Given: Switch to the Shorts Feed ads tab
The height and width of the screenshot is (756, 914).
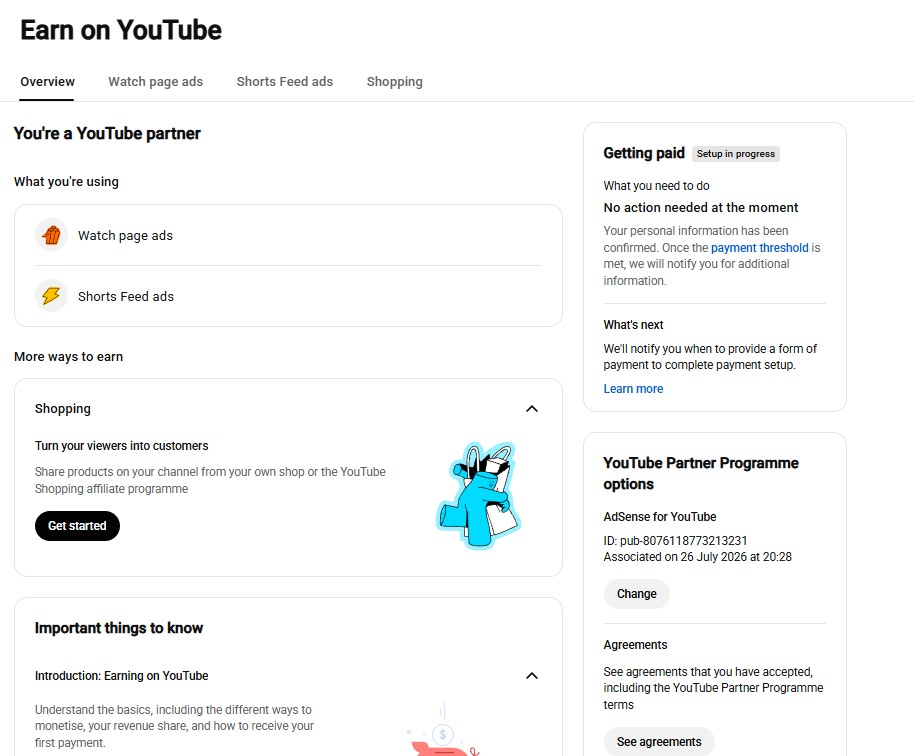Looking at the screenshot, I should click(x=284, y=82).
